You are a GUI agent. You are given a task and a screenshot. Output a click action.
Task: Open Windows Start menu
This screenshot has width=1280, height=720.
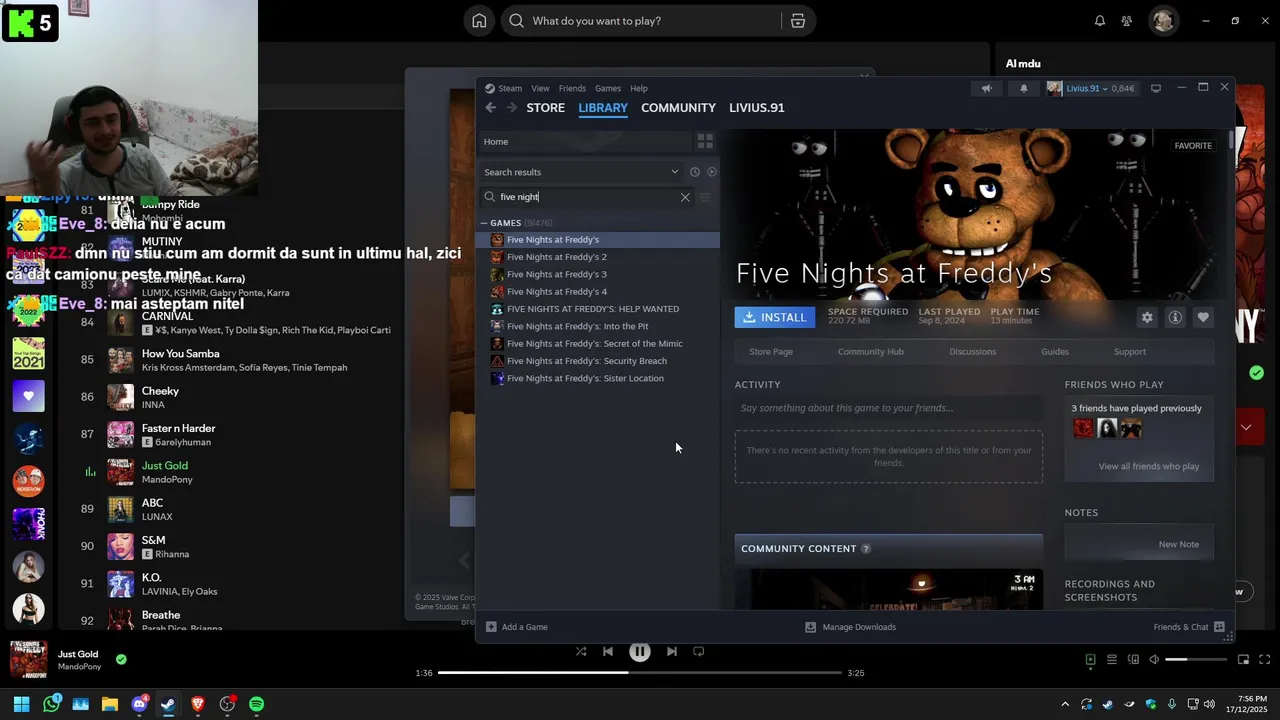point(21,704)
